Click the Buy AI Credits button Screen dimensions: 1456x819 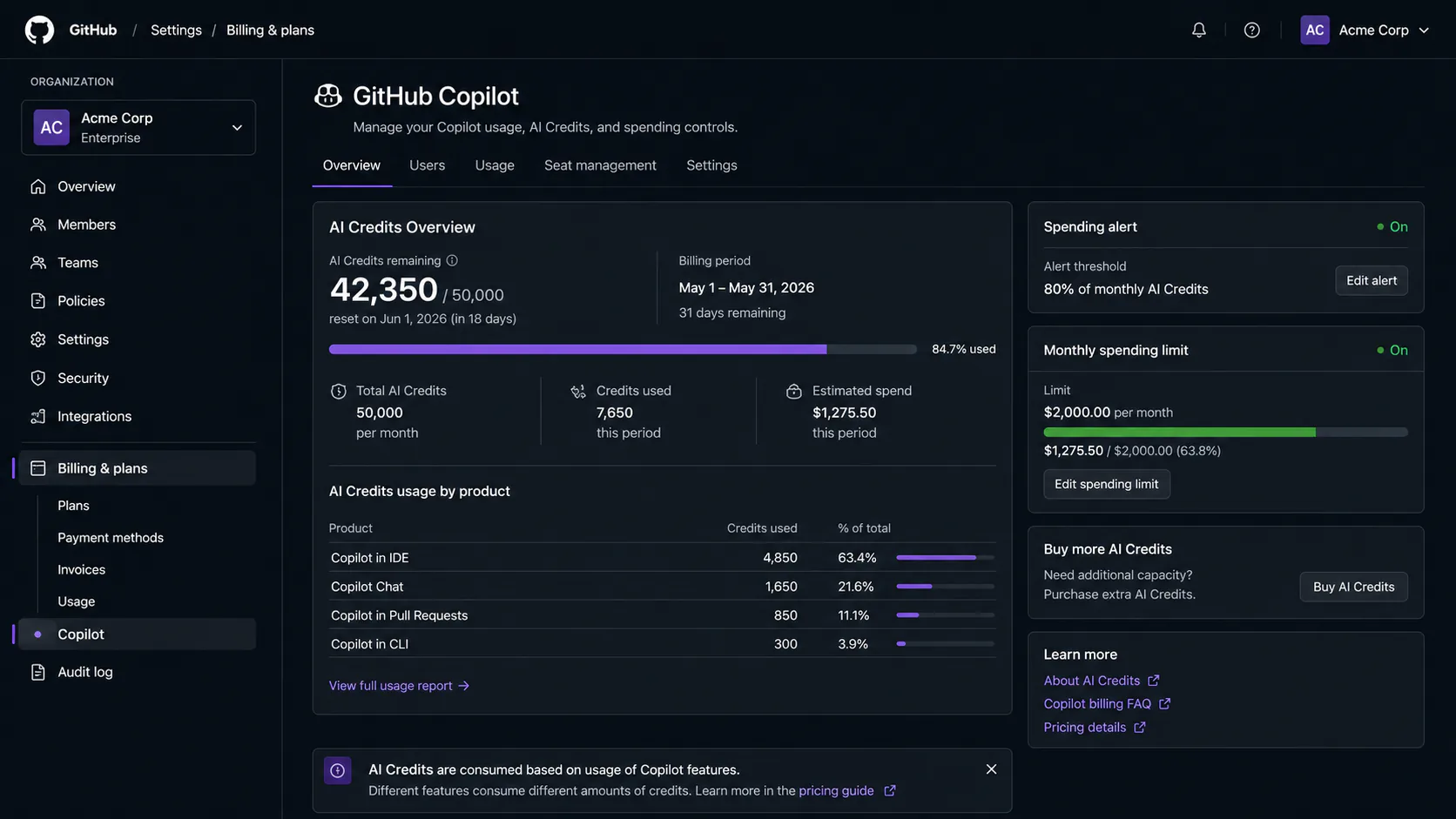[1354, 587]
